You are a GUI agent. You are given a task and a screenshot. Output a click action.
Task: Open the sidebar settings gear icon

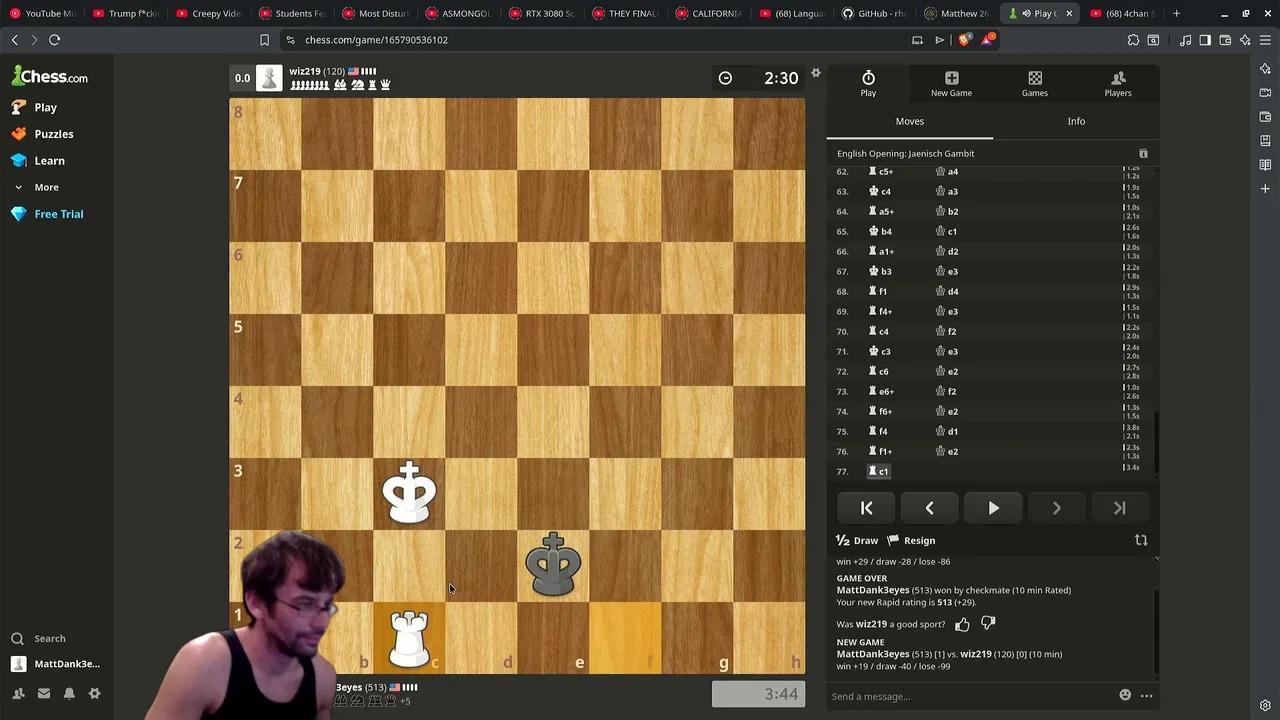[95, 693]
